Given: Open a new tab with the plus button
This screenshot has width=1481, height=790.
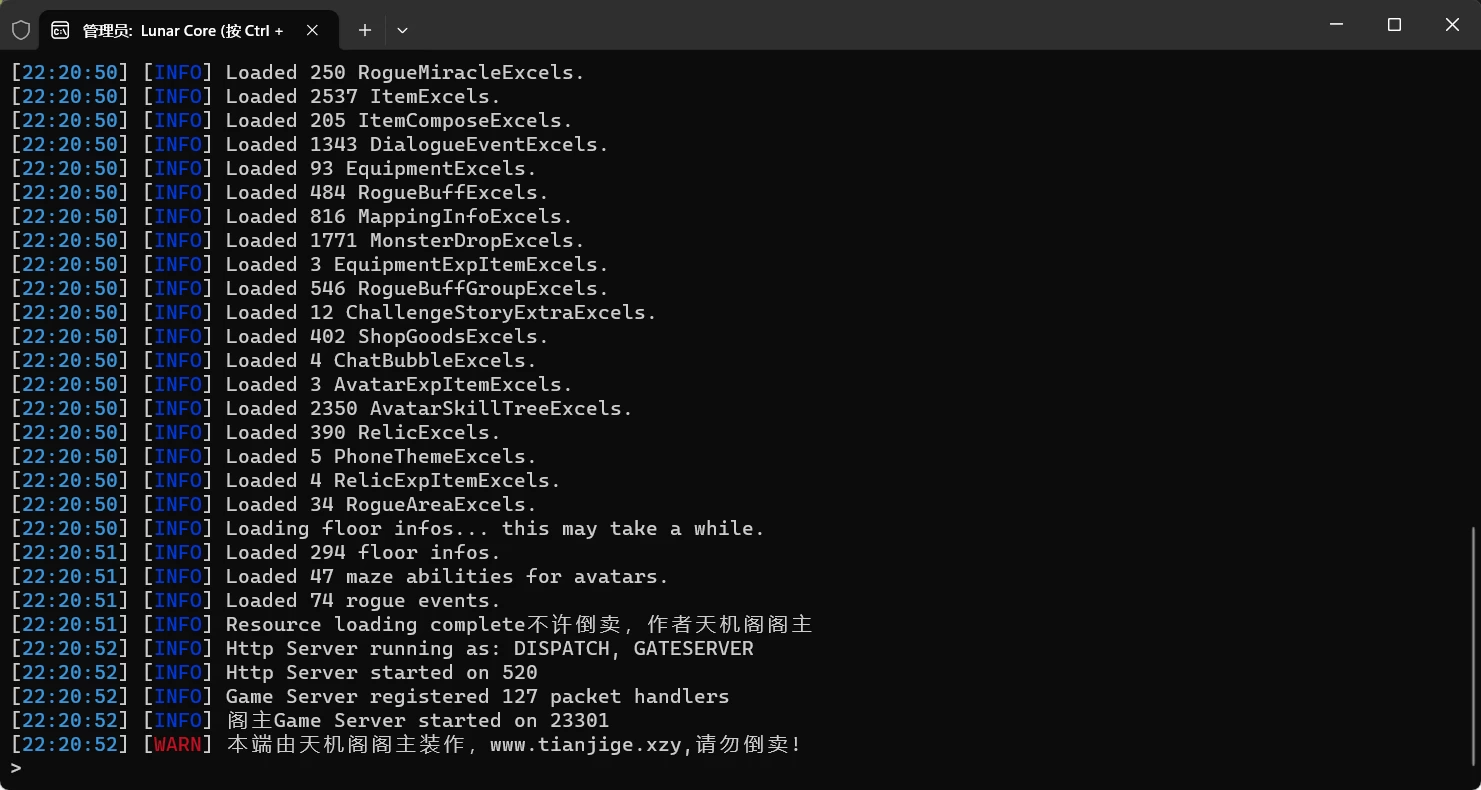Looking at the screenshot, I should 365,30.
